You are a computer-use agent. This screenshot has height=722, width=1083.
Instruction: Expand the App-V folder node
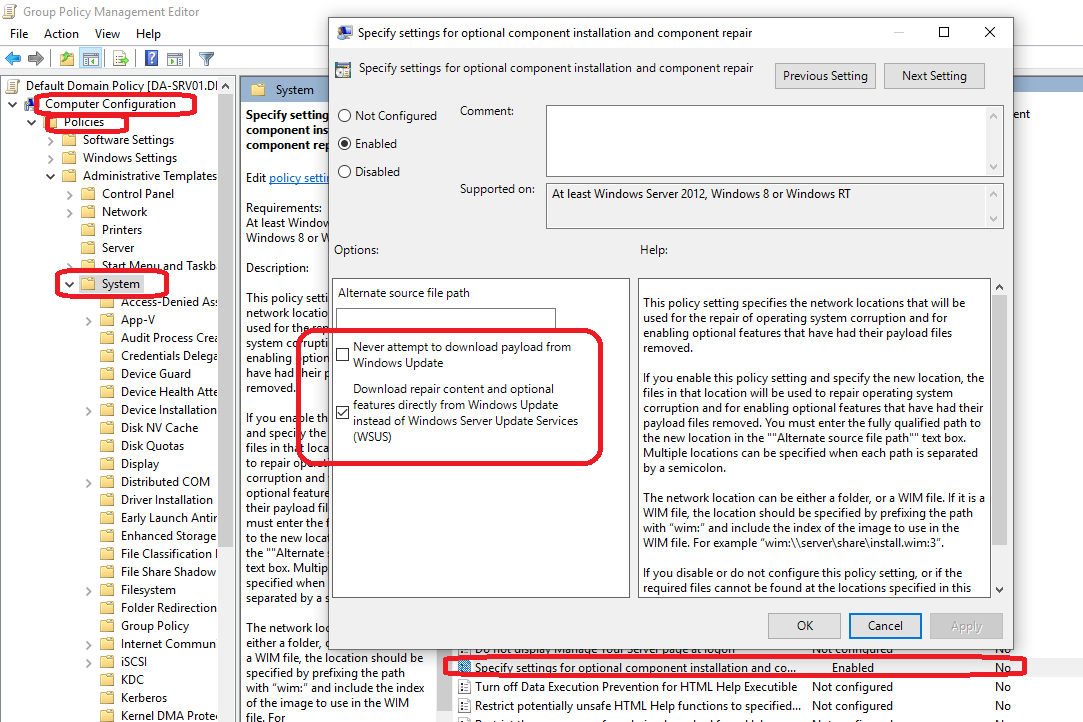pos(89,320)
